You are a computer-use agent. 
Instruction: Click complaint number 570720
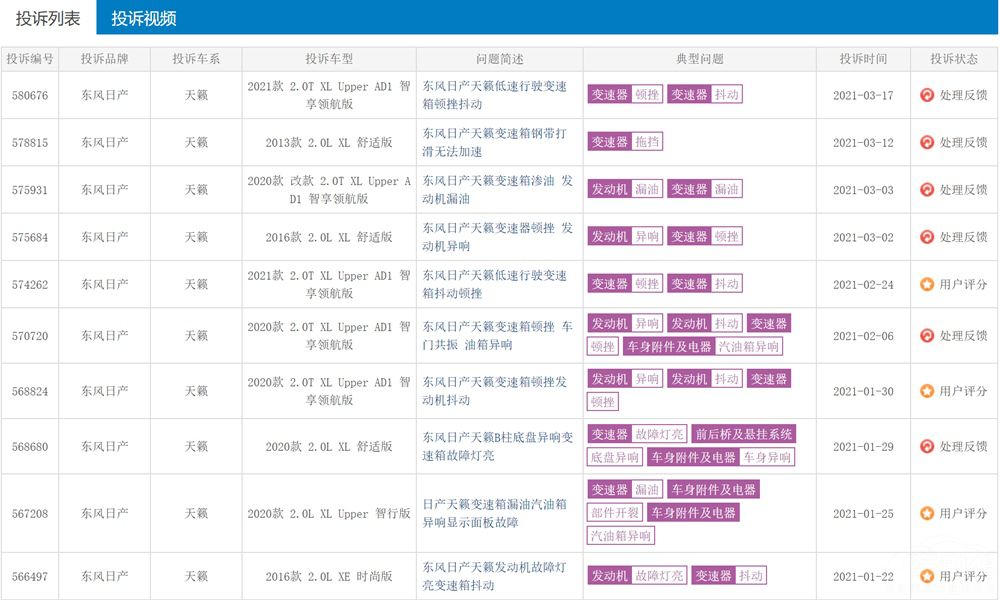(x=30, y=335)
